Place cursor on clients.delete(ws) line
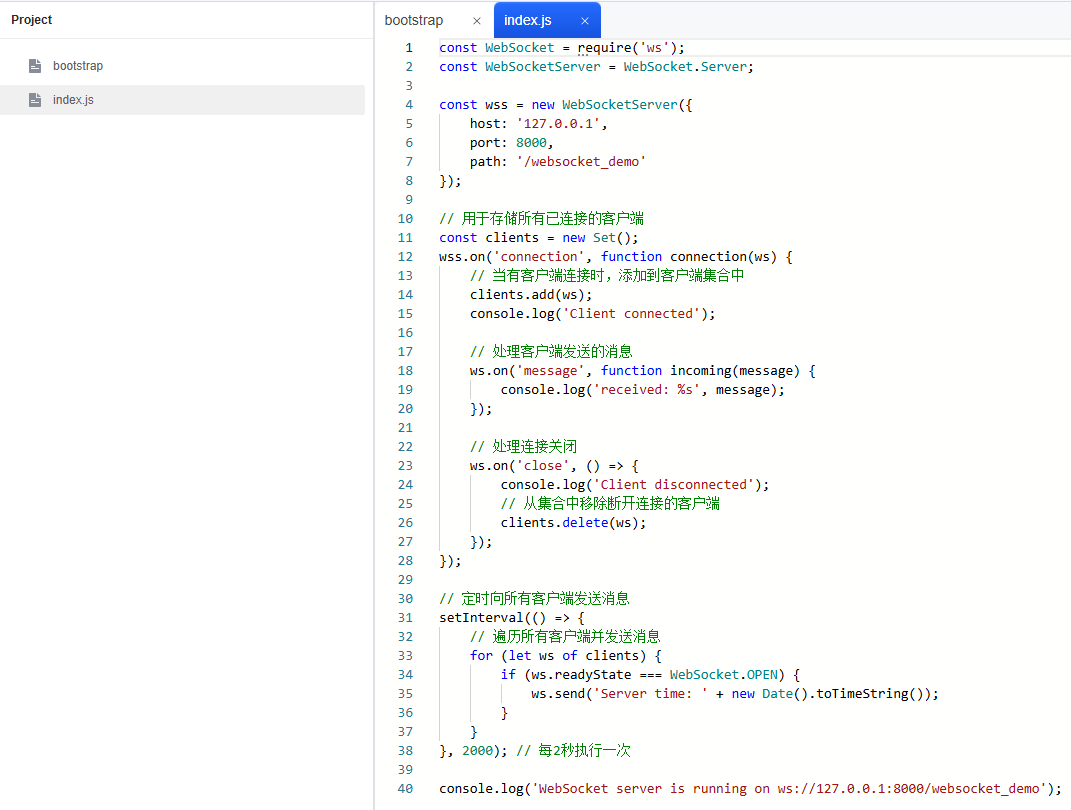Image resolution: width=1071 pixels, height=810 pixels. tap(573, 523)
